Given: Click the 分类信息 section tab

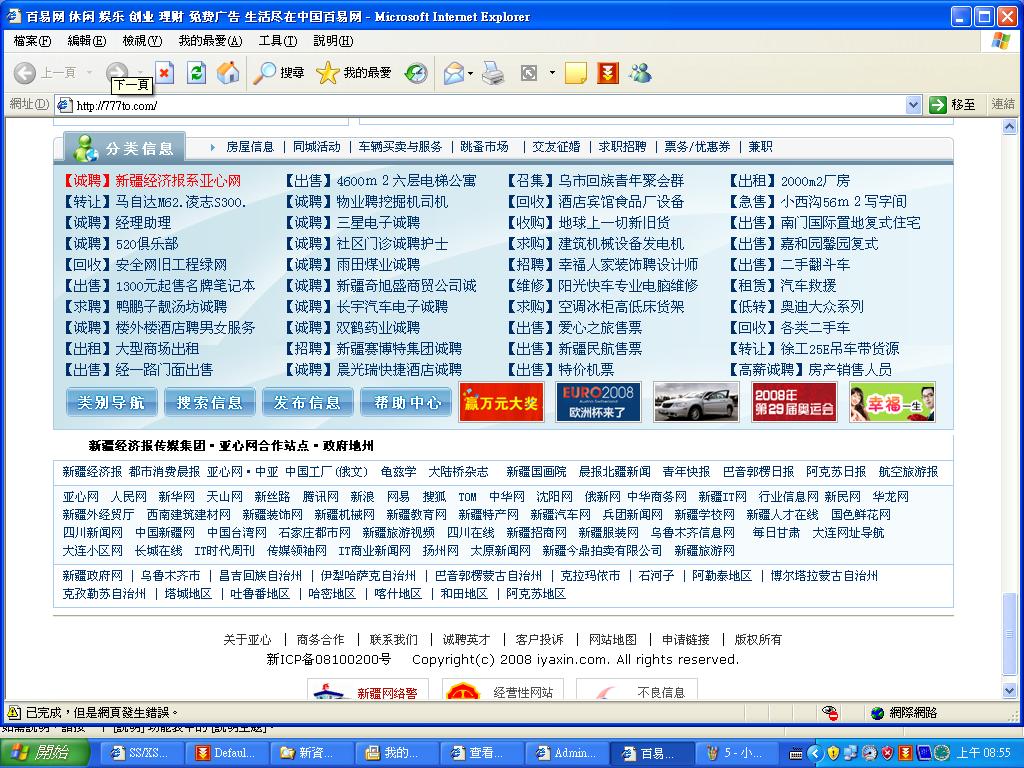Looking at the screenshot, I should point(125,148).
